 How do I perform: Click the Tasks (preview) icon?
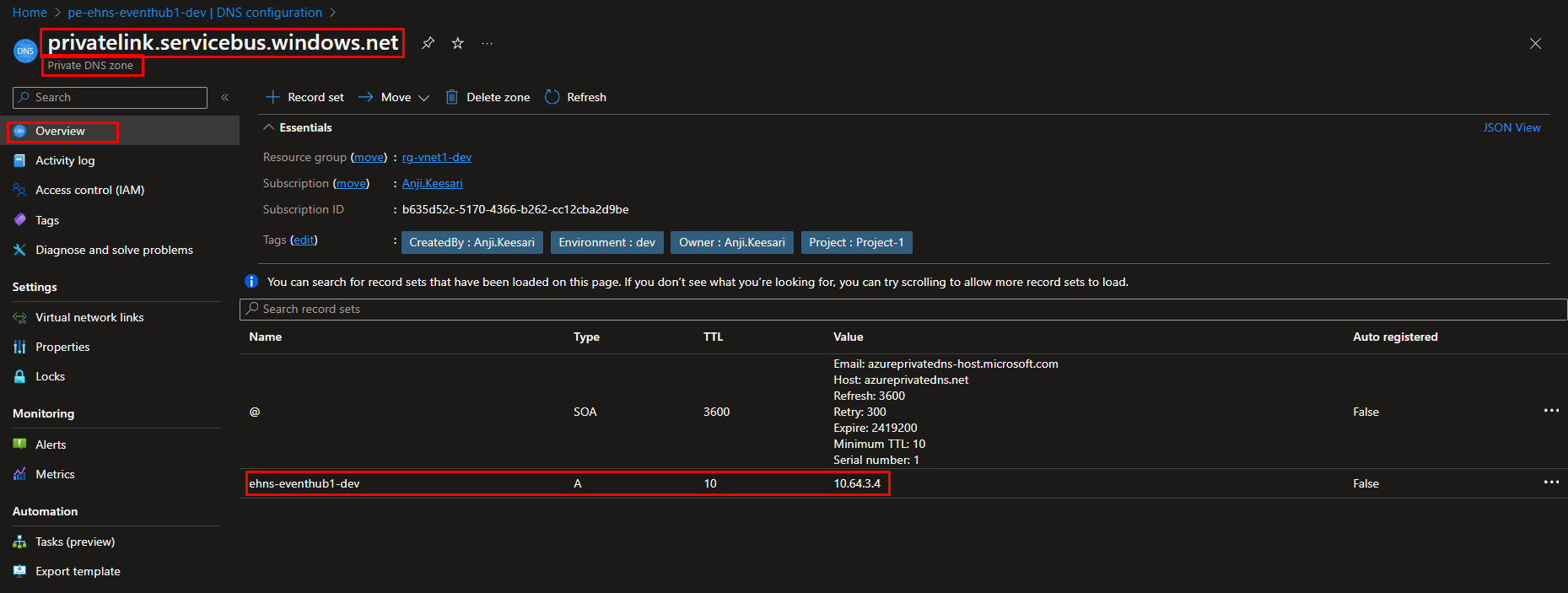(x=20, y=542)
